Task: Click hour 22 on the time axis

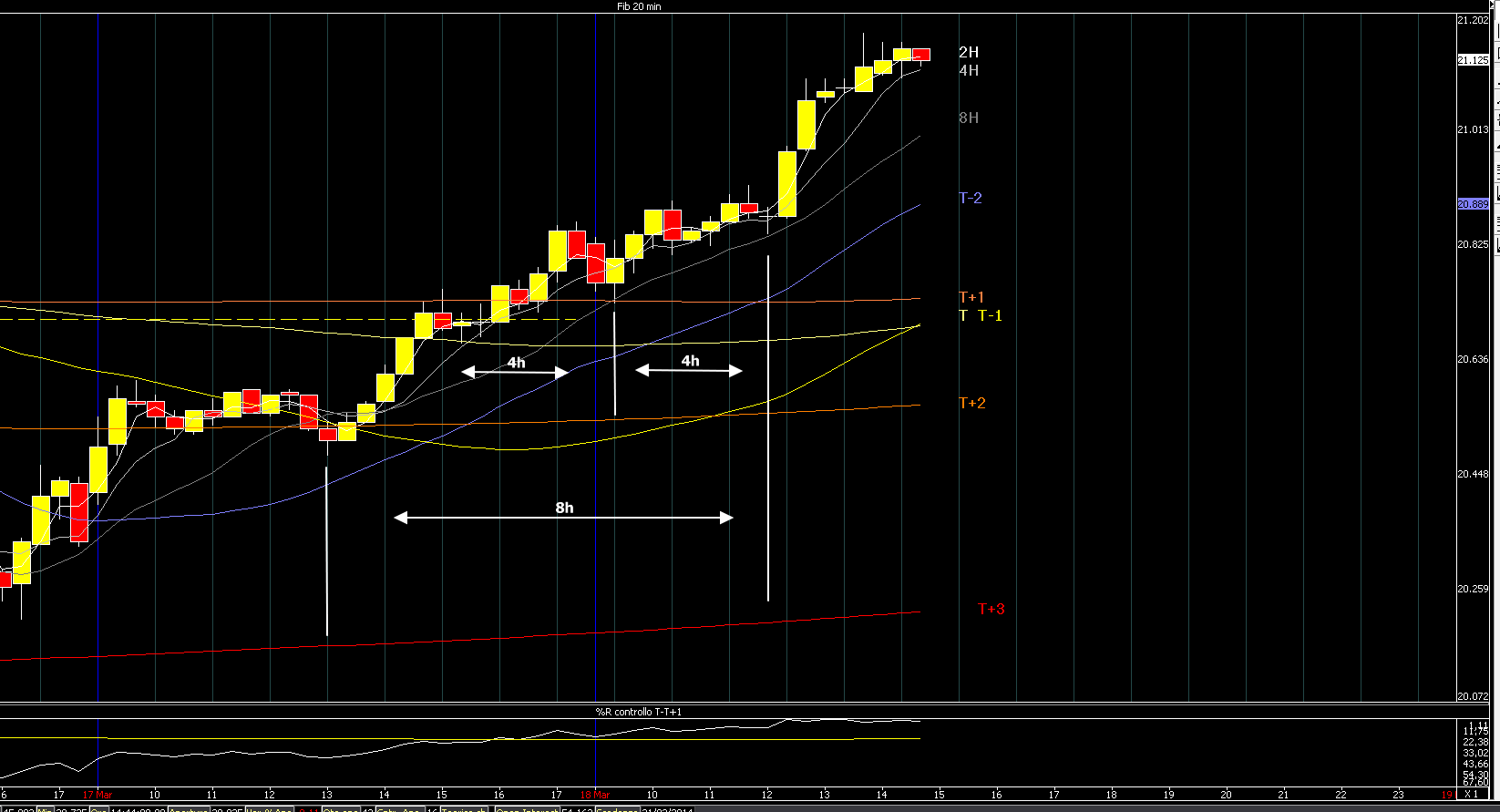Action: 1341,795
